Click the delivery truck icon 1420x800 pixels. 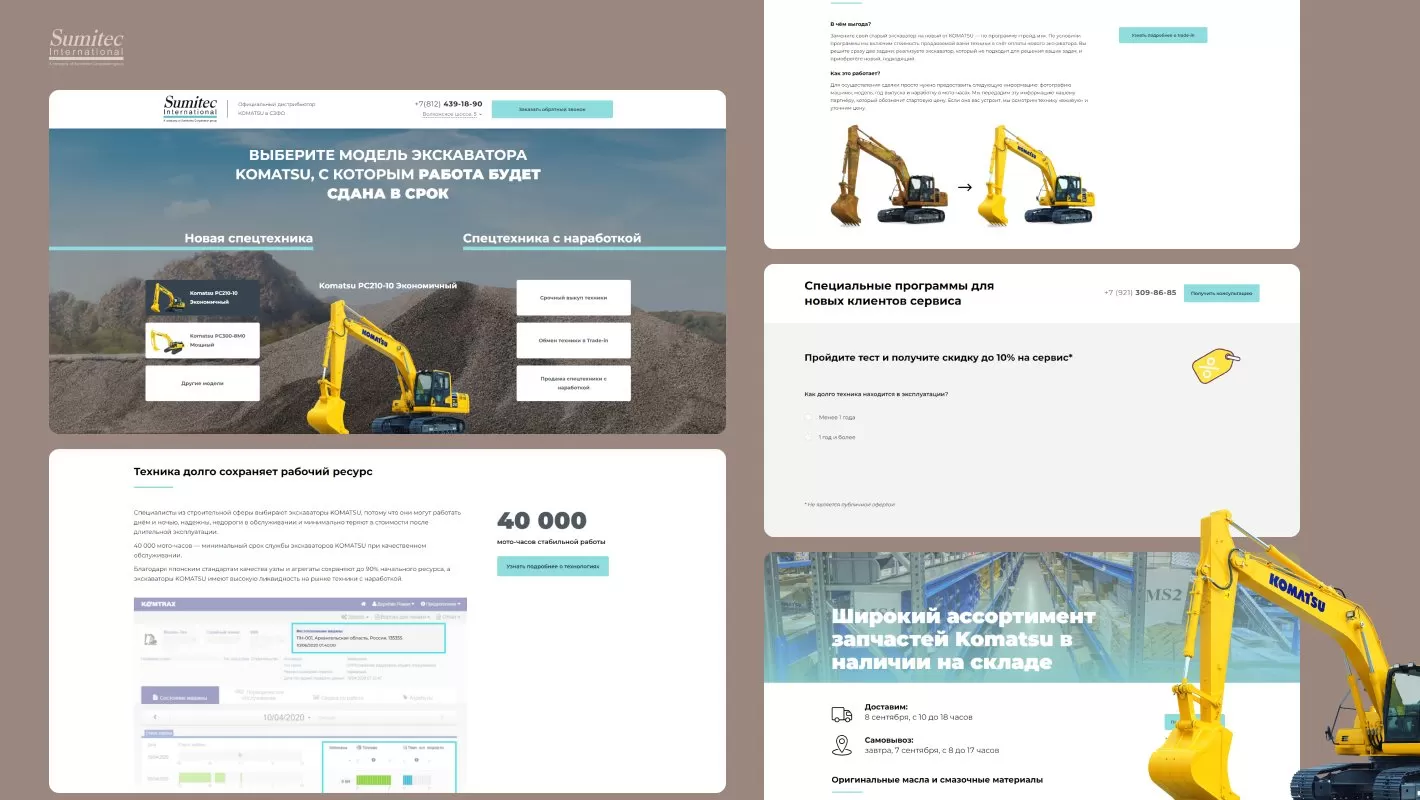842,714
